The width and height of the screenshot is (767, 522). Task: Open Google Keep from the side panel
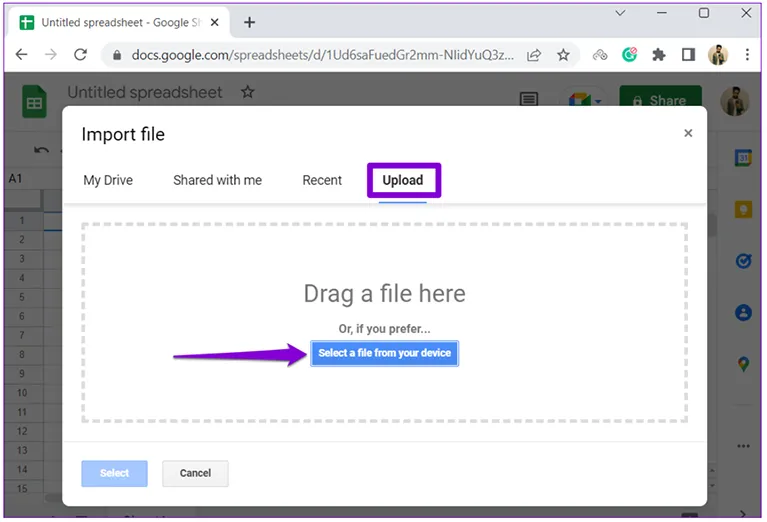click(743, 209)
